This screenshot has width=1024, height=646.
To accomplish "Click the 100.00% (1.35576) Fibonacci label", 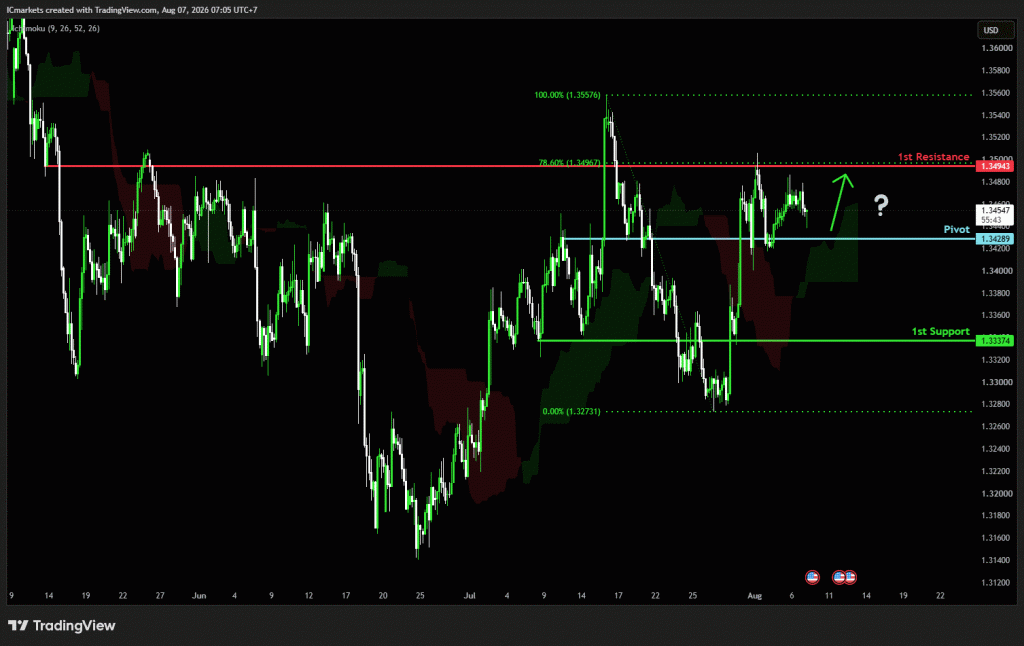I will [567, 95].
